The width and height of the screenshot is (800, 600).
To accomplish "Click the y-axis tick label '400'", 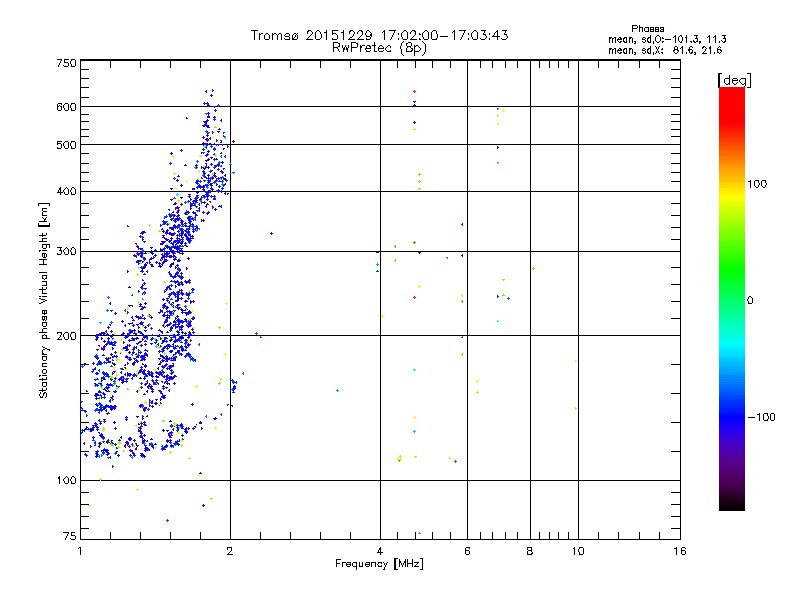I will [x=66, y=191].
